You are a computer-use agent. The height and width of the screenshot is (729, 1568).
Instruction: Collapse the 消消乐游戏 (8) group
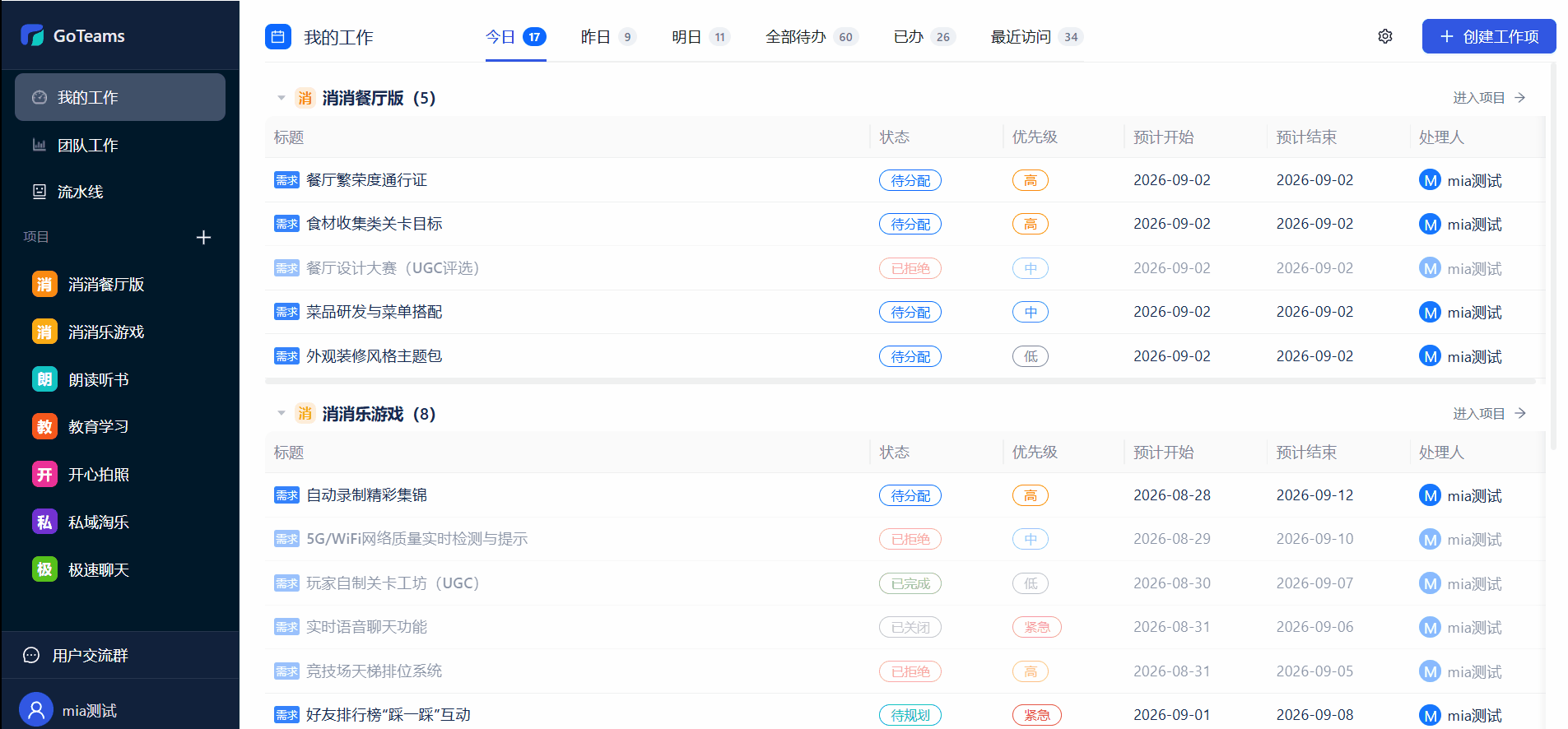pos(281,413)
